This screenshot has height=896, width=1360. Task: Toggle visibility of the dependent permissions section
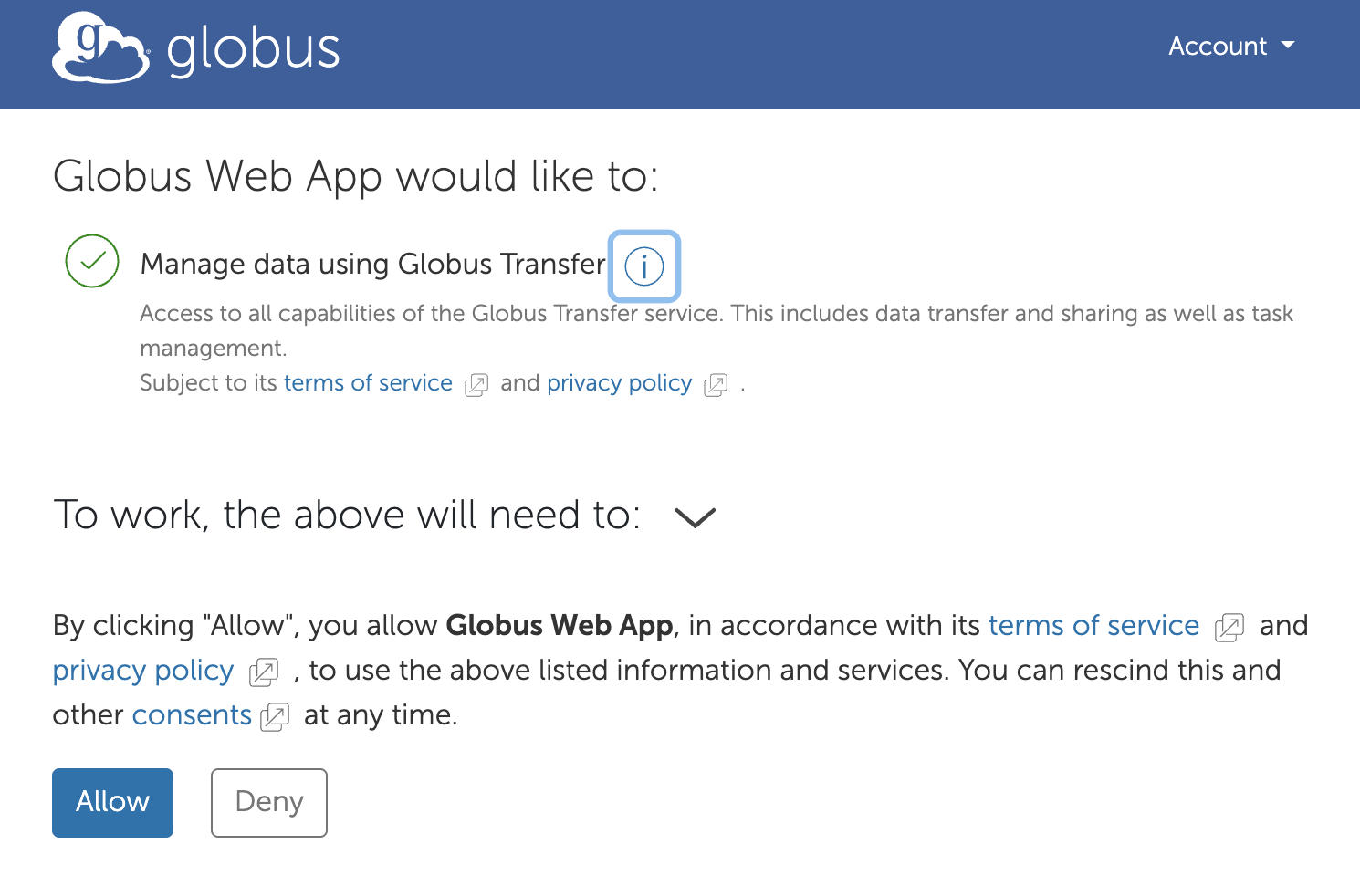(x=695, y=517)
